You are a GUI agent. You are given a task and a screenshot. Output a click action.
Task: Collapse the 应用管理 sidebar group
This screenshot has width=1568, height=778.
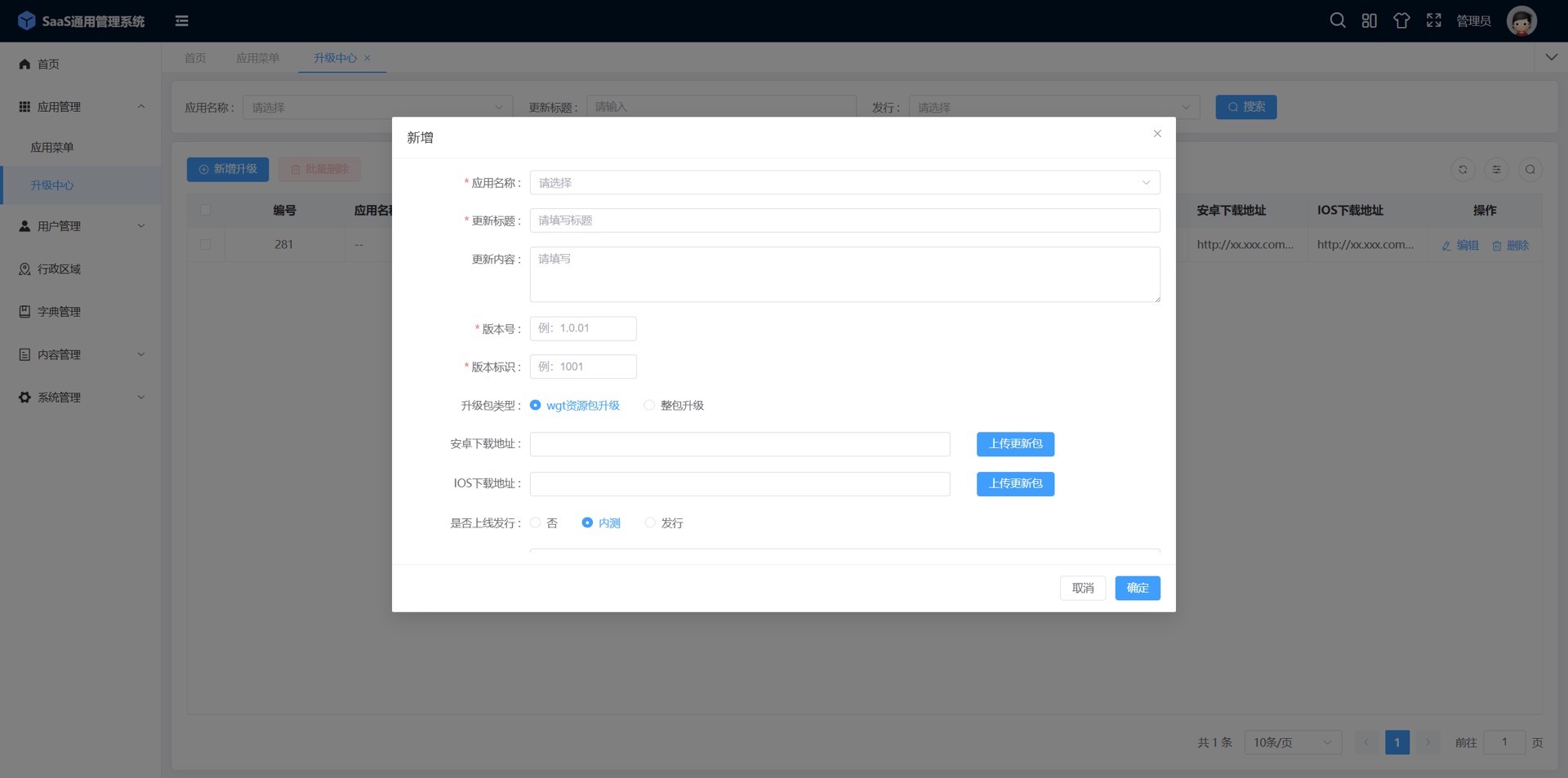(141, 107)
